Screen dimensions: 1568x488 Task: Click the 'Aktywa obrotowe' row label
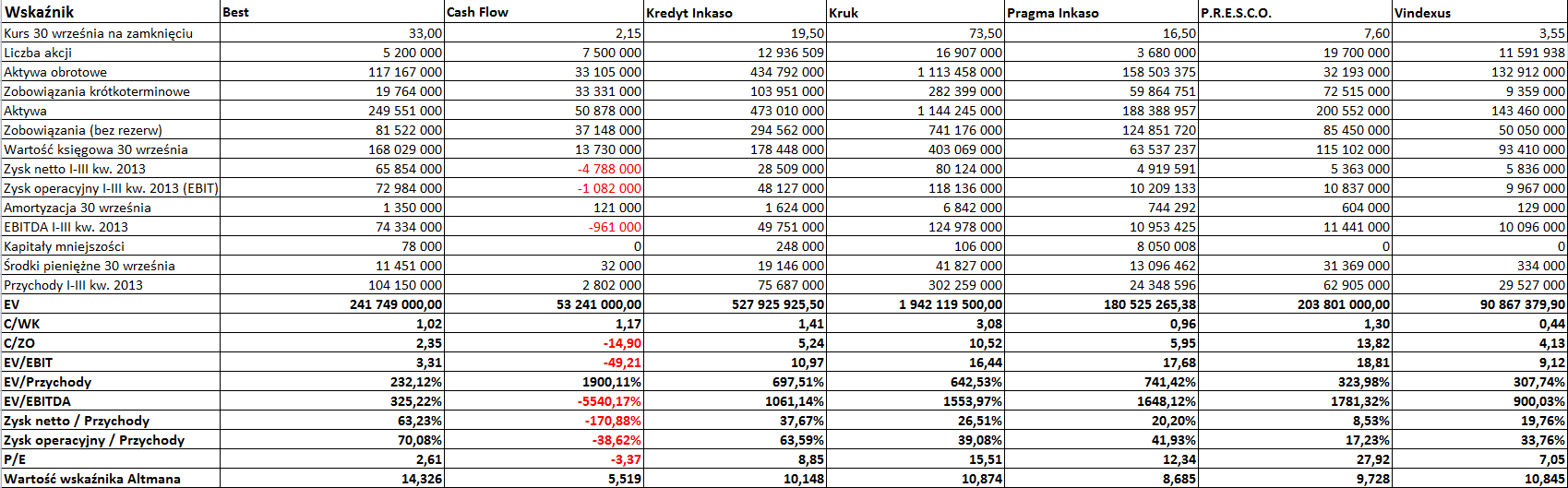[x=55, y=72]
